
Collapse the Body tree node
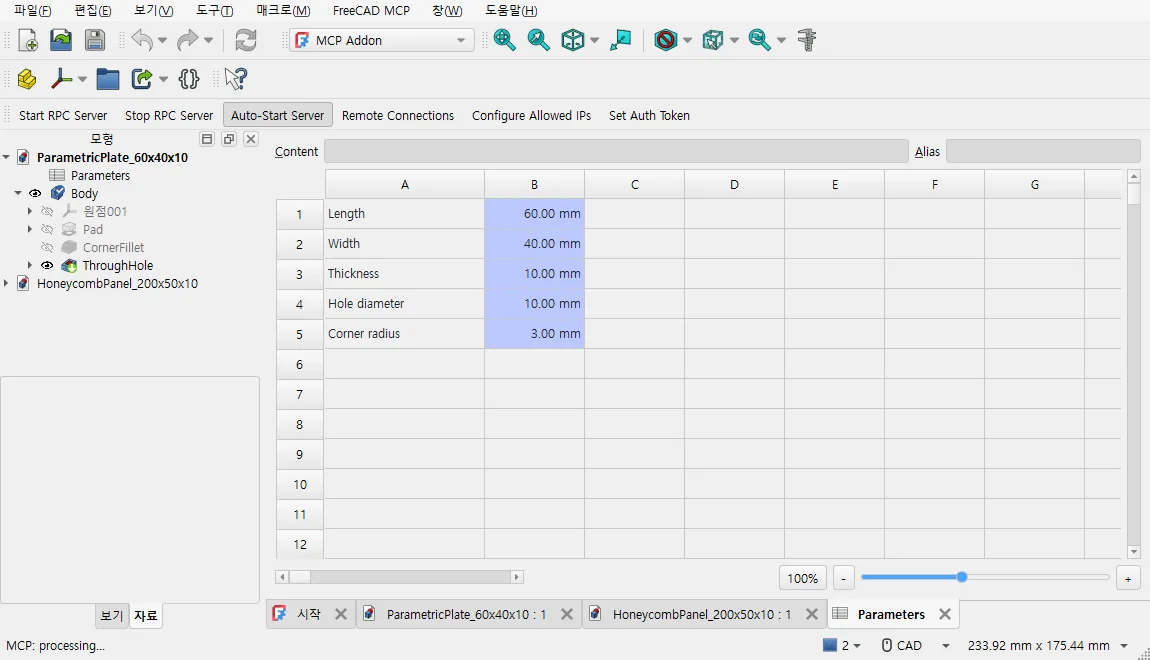click(18, 194)
